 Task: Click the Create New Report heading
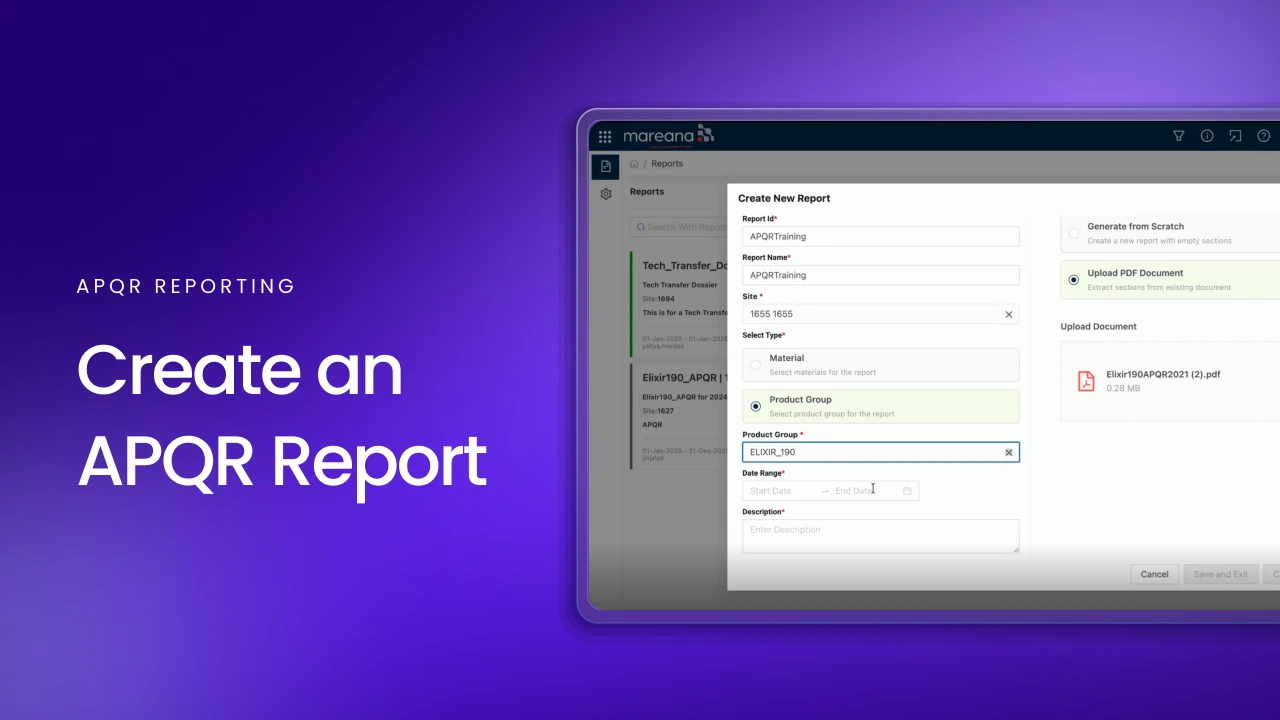pyautogui.click(x=784, y=198)
